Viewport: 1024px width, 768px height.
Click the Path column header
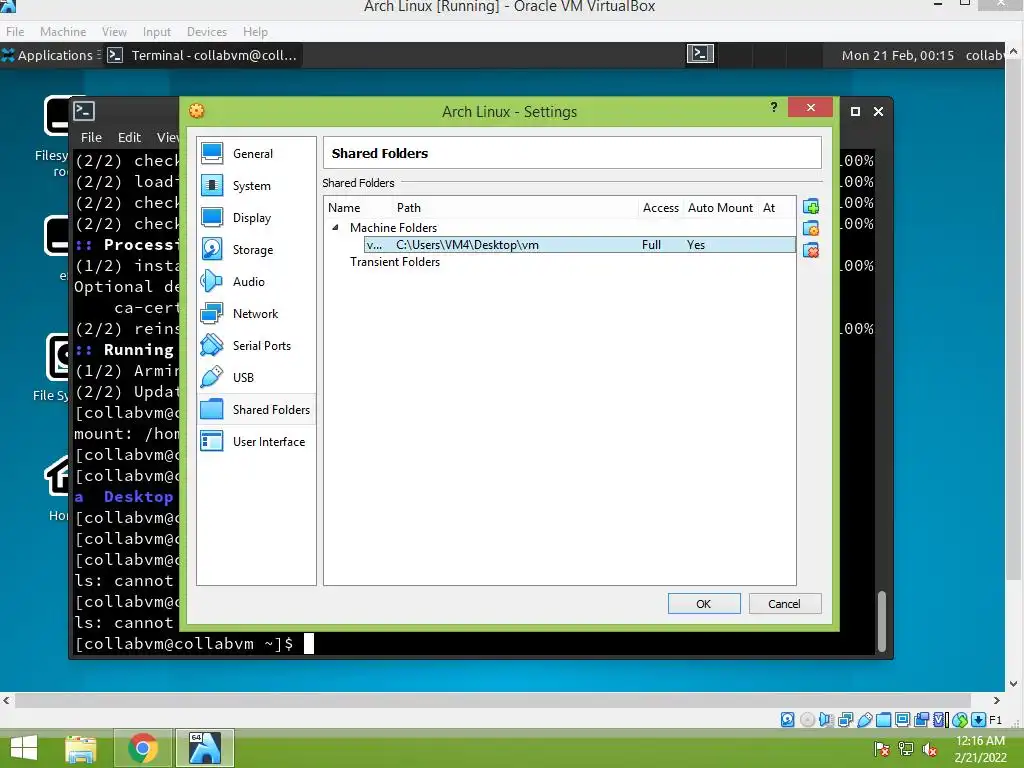pyautogui.click(x=409, y=208)
